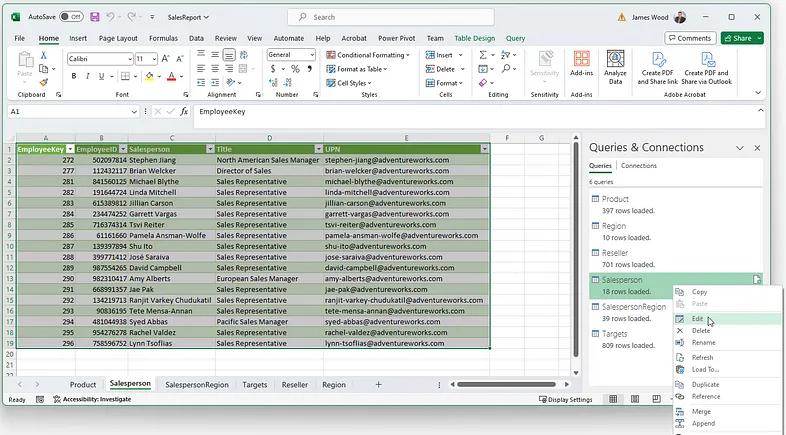Open the Name Box dropdown arrow
Image resolution: width=786 pixels, height=435 pixels.
[134, 112]
